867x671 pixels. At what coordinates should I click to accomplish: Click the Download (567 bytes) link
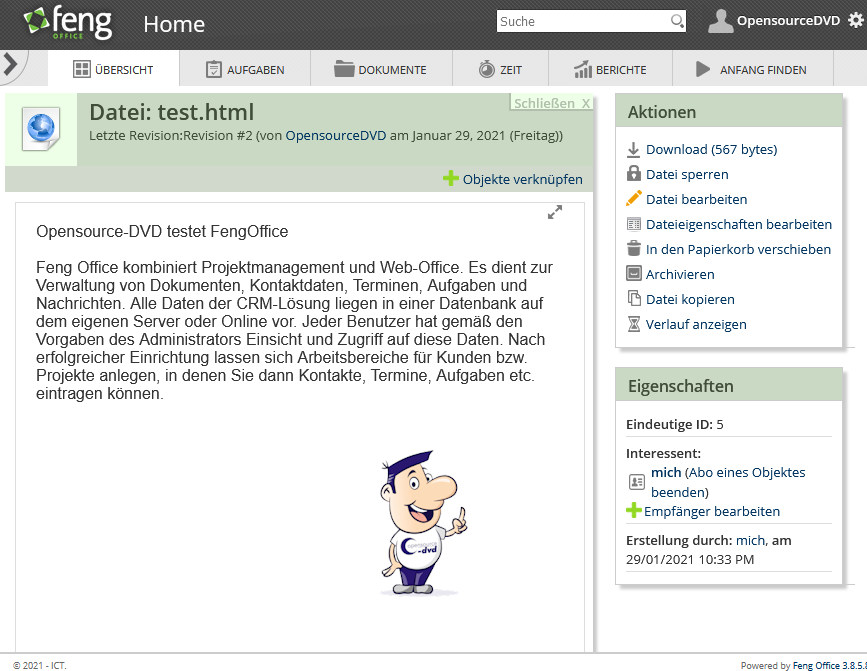click(711, 150)
